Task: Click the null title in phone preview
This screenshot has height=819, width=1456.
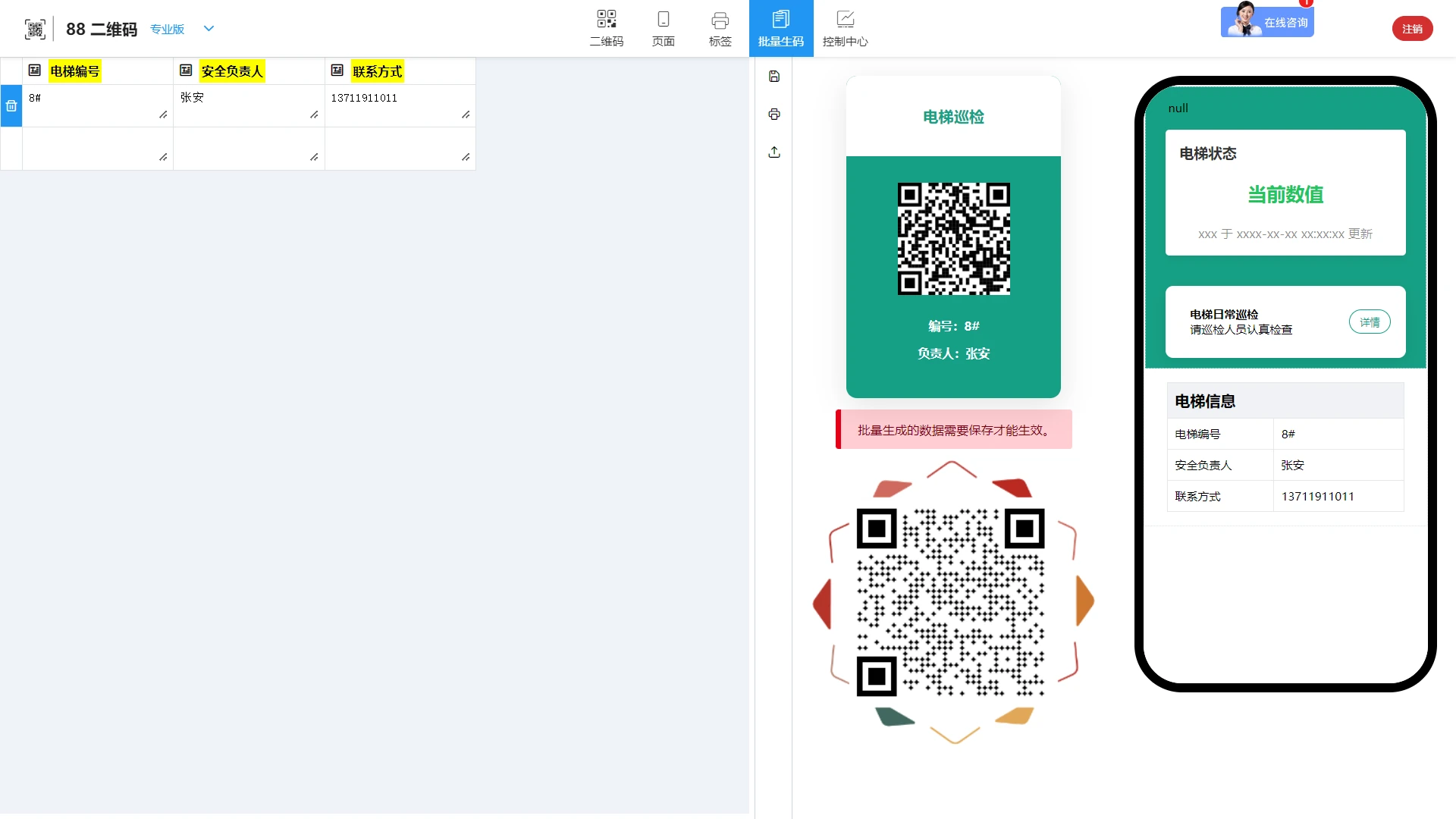Action: 1178,108
